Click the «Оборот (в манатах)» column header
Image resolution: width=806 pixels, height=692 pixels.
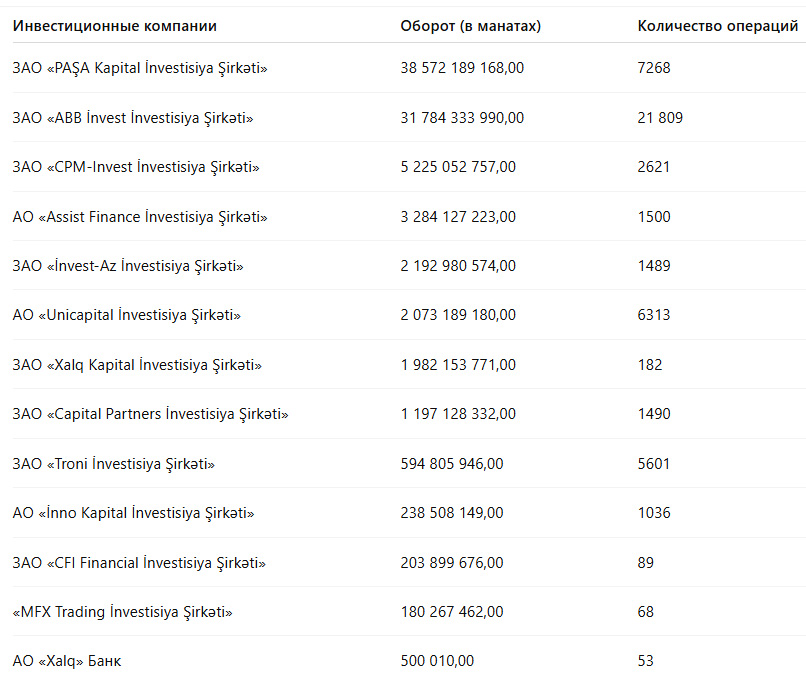pyautogui.click(x=470, y=26)
